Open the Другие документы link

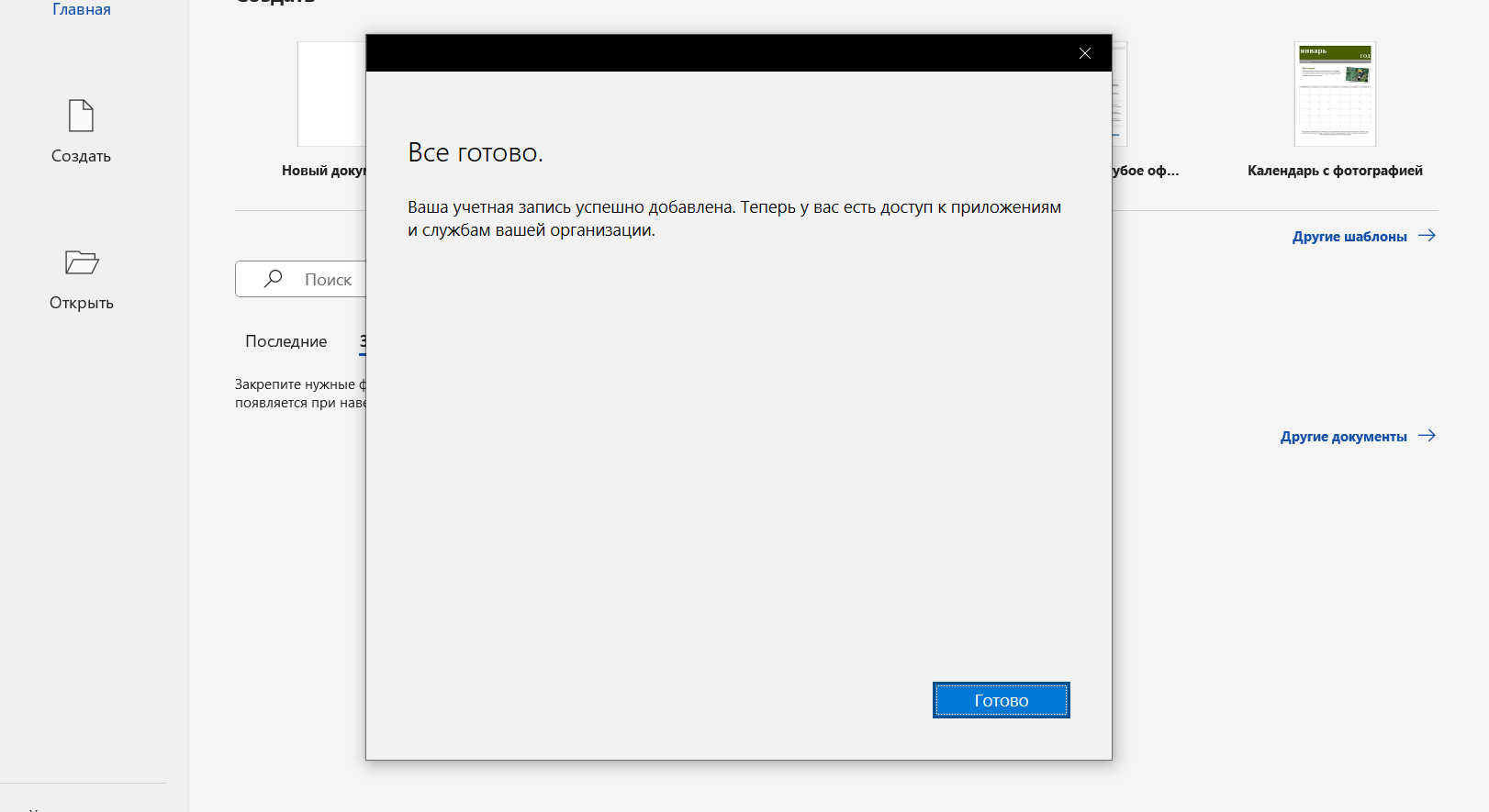[1343, 437]
